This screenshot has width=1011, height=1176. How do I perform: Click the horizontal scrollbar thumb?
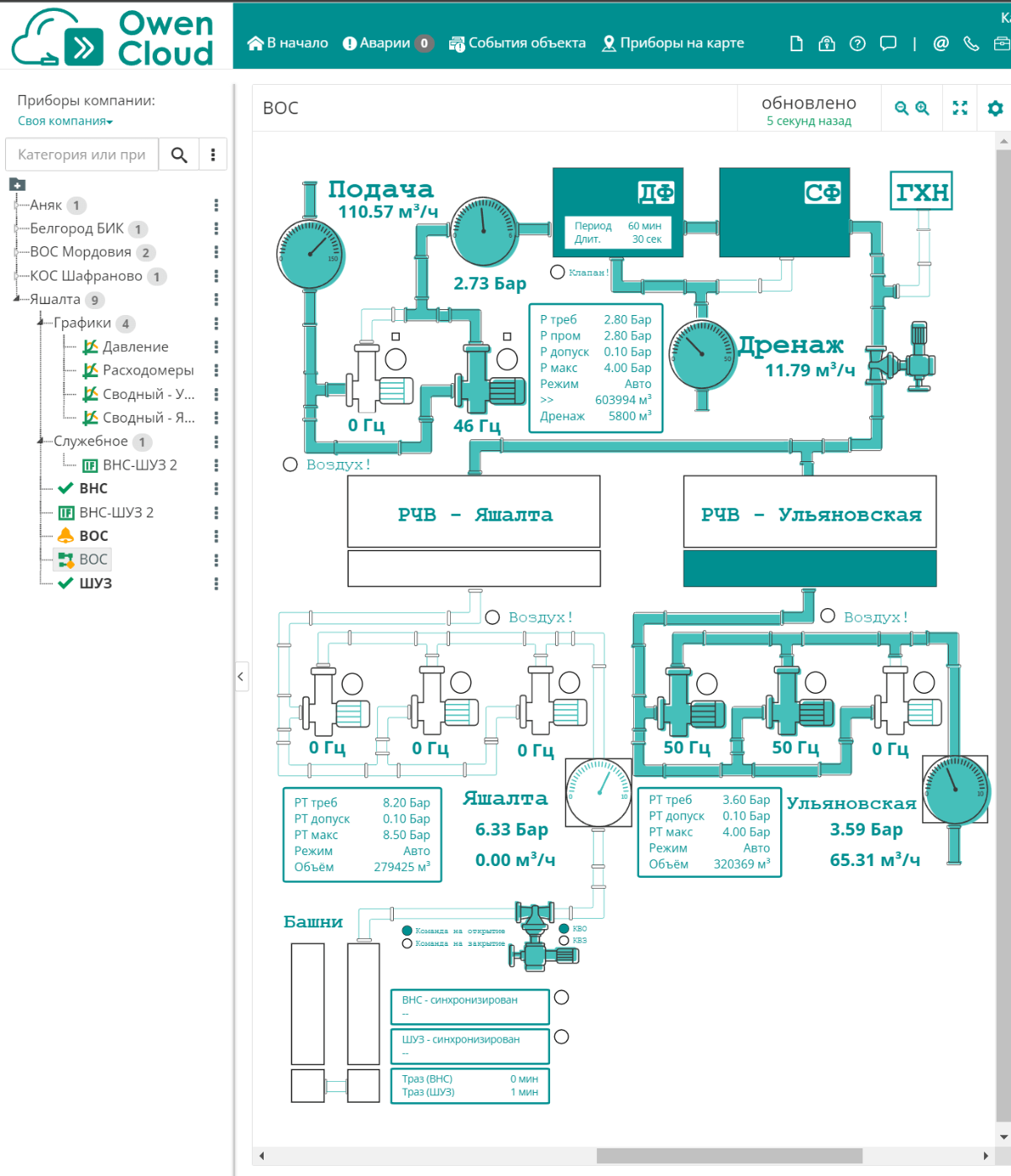point(729,1156)
